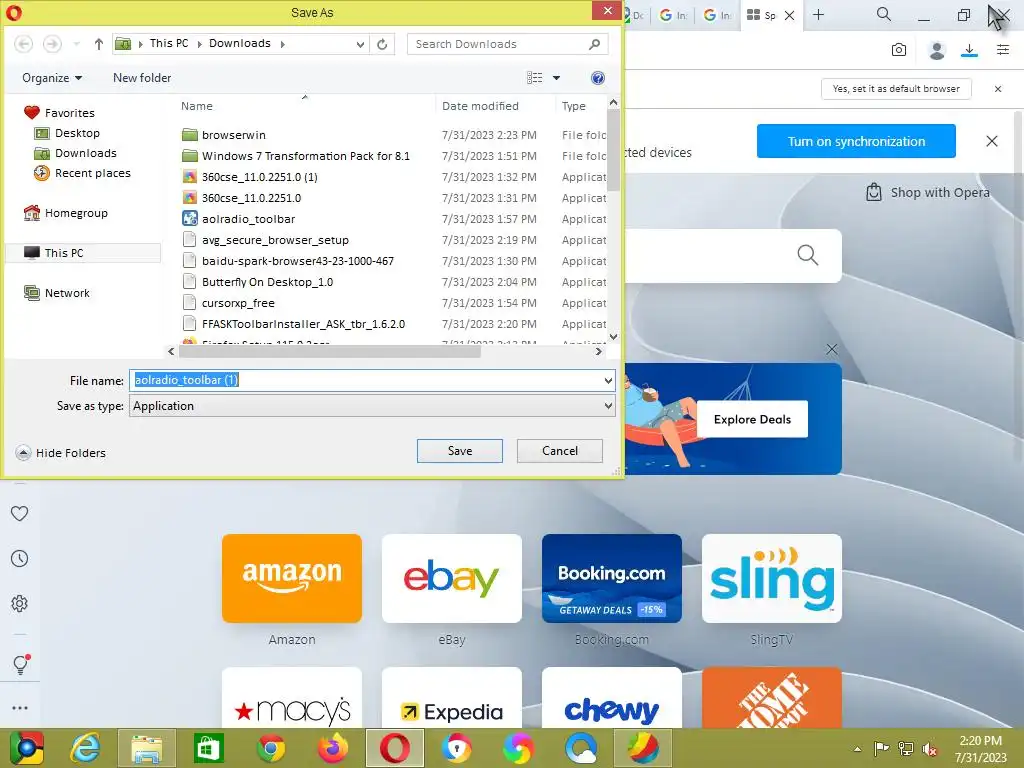1024x768 pixels.
Task: Open Windows Store from the taskbar
Action: (209, 748)
